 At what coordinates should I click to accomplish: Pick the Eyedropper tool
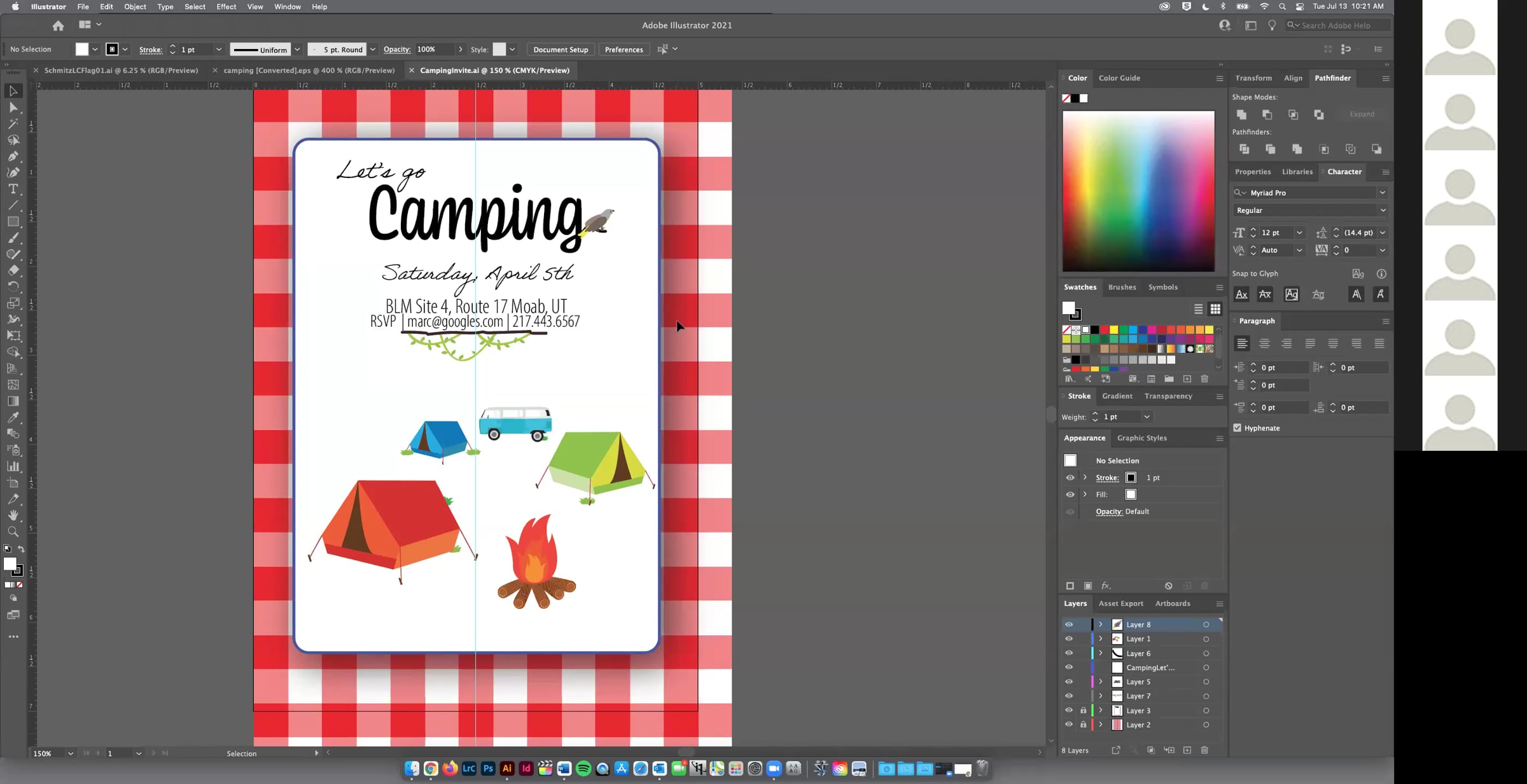[13, 418]
